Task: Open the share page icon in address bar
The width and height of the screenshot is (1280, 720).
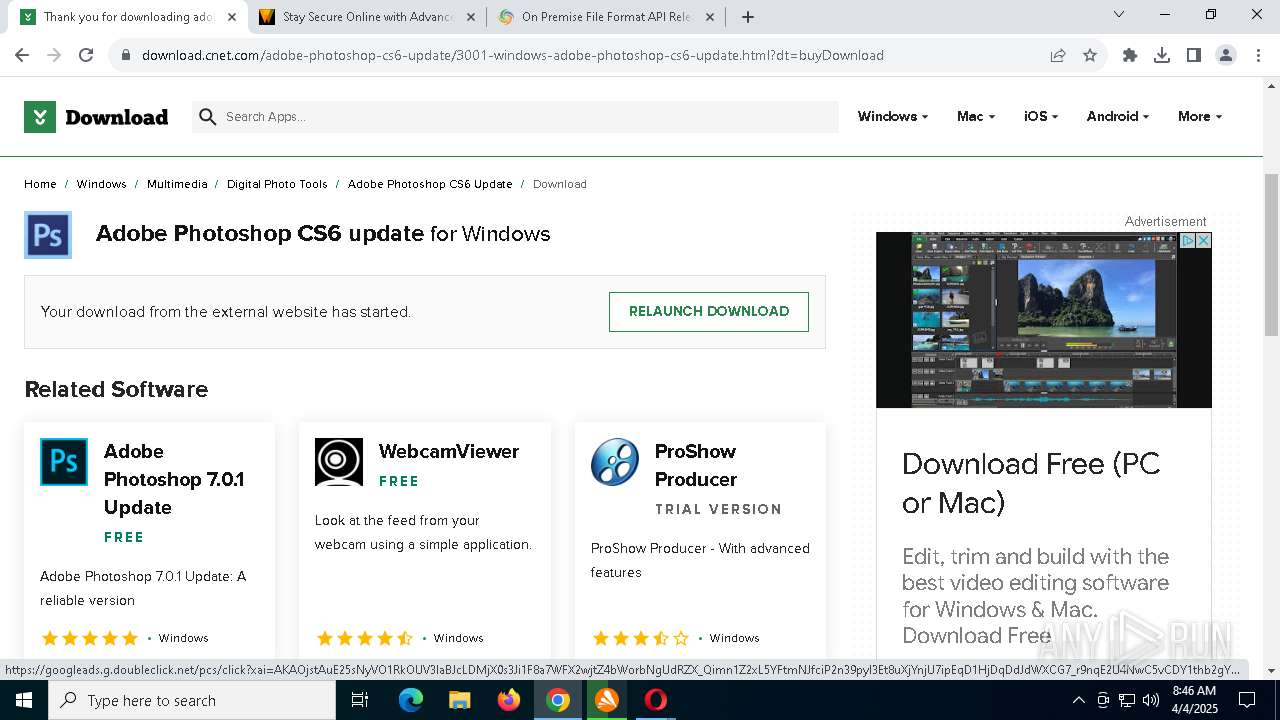Action: 1058,55
